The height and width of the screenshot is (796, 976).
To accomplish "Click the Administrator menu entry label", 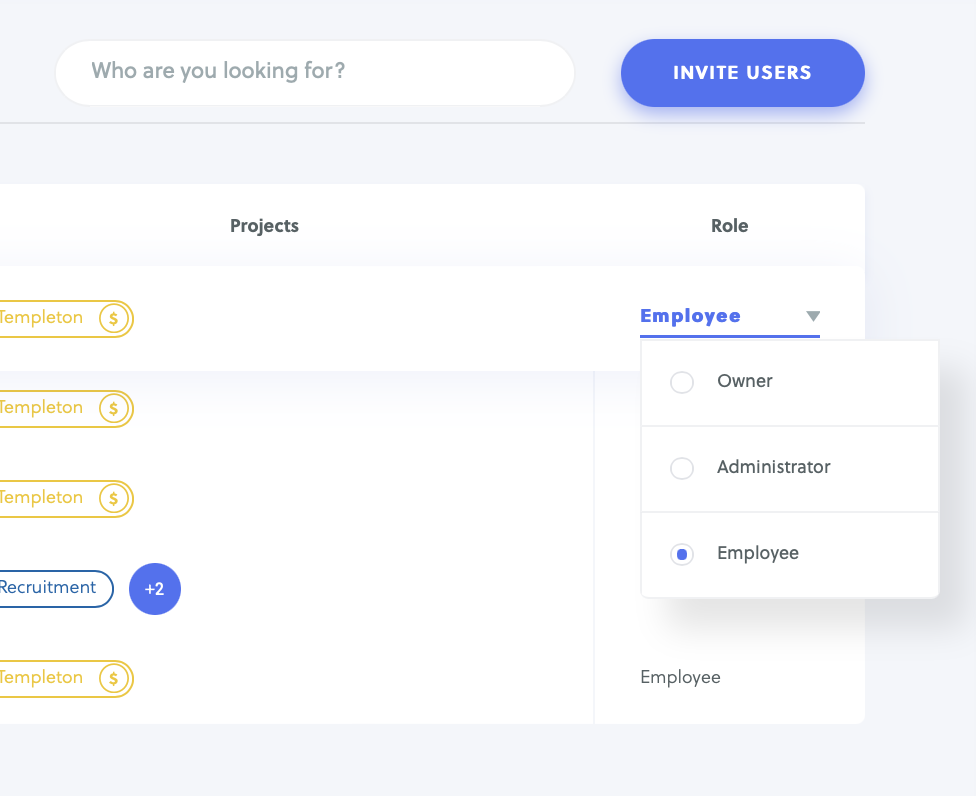I will (x=774, y=467).
